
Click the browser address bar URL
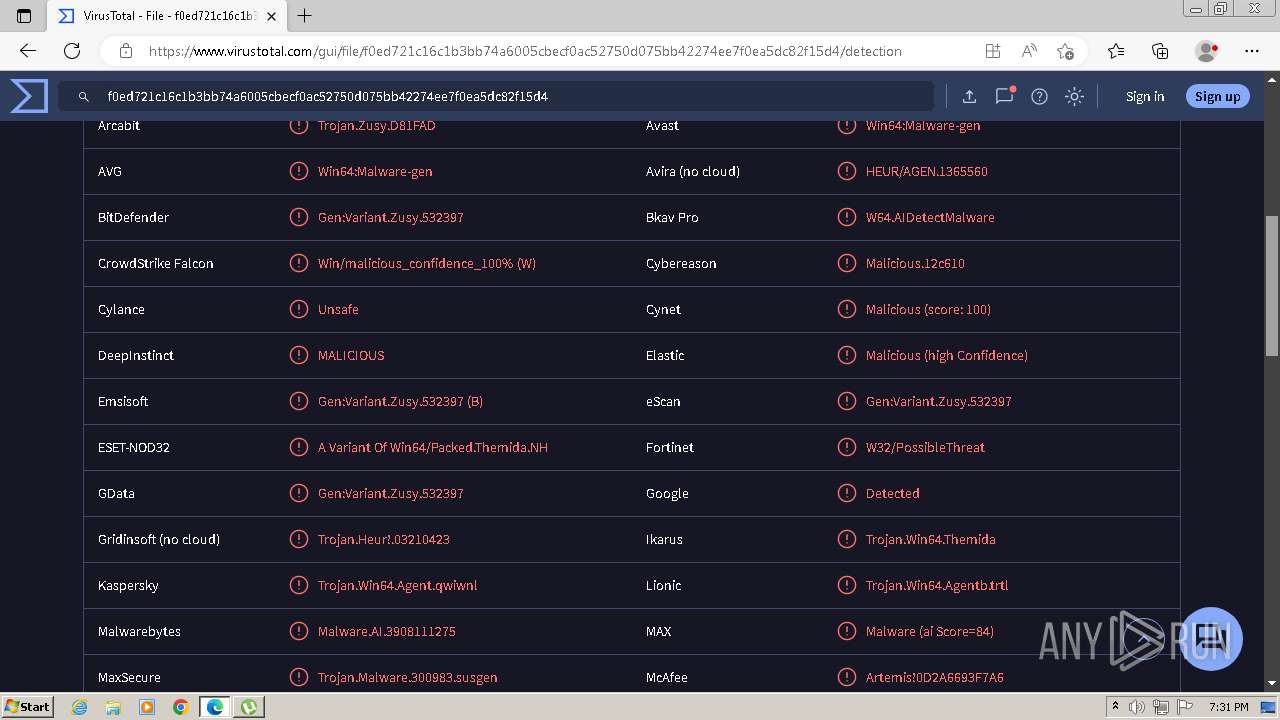point(525,51)
